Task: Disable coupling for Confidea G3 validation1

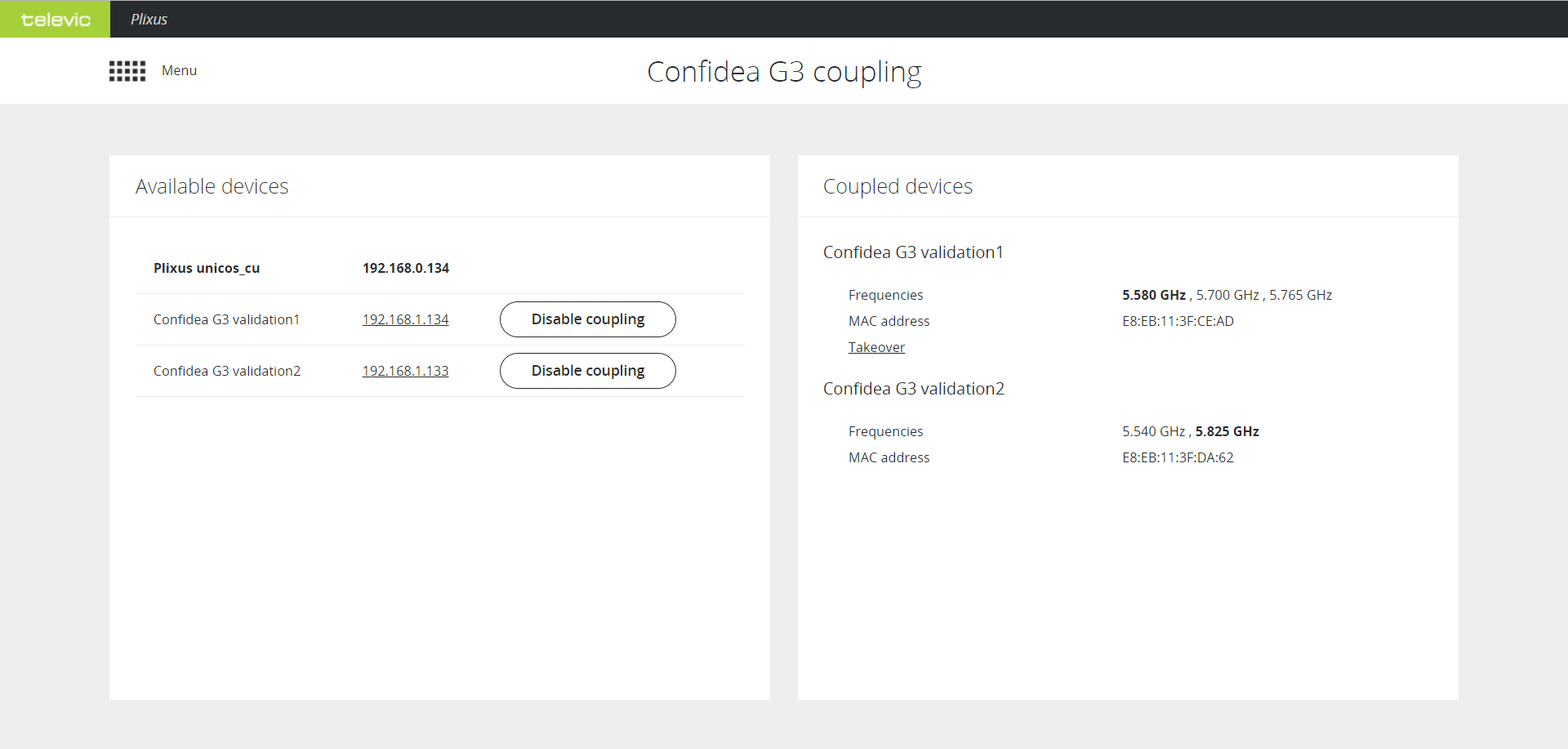Action: point(588,319)
